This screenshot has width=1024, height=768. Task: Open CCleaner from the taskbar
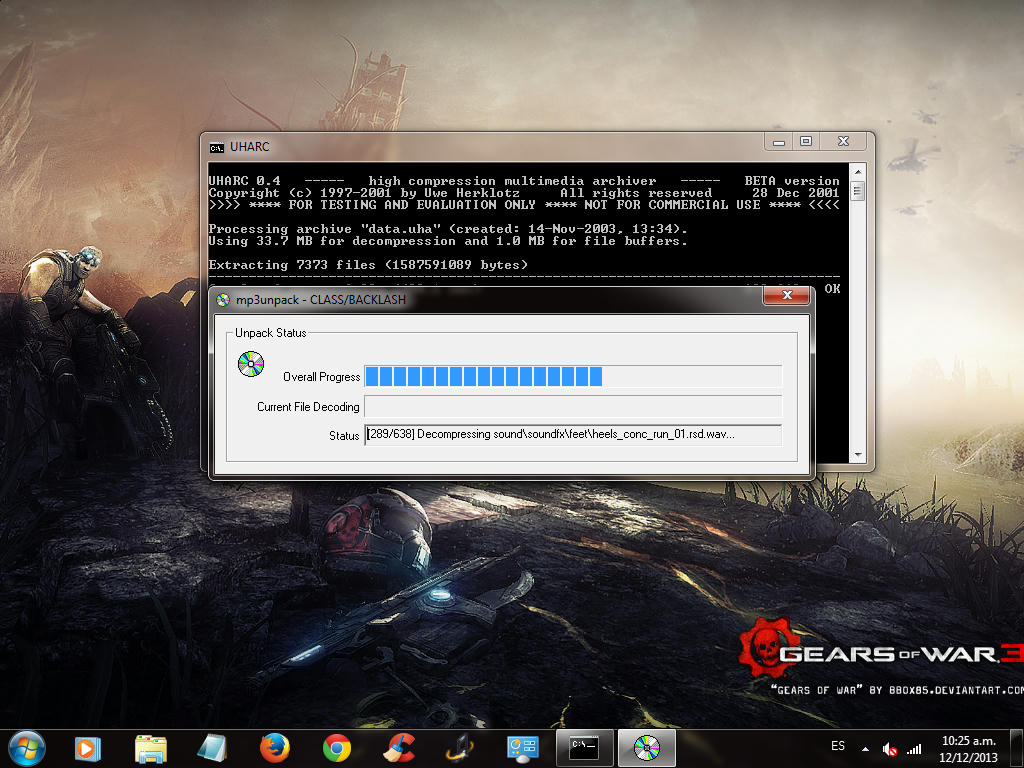pyautogui.click(x=399, y=748)
